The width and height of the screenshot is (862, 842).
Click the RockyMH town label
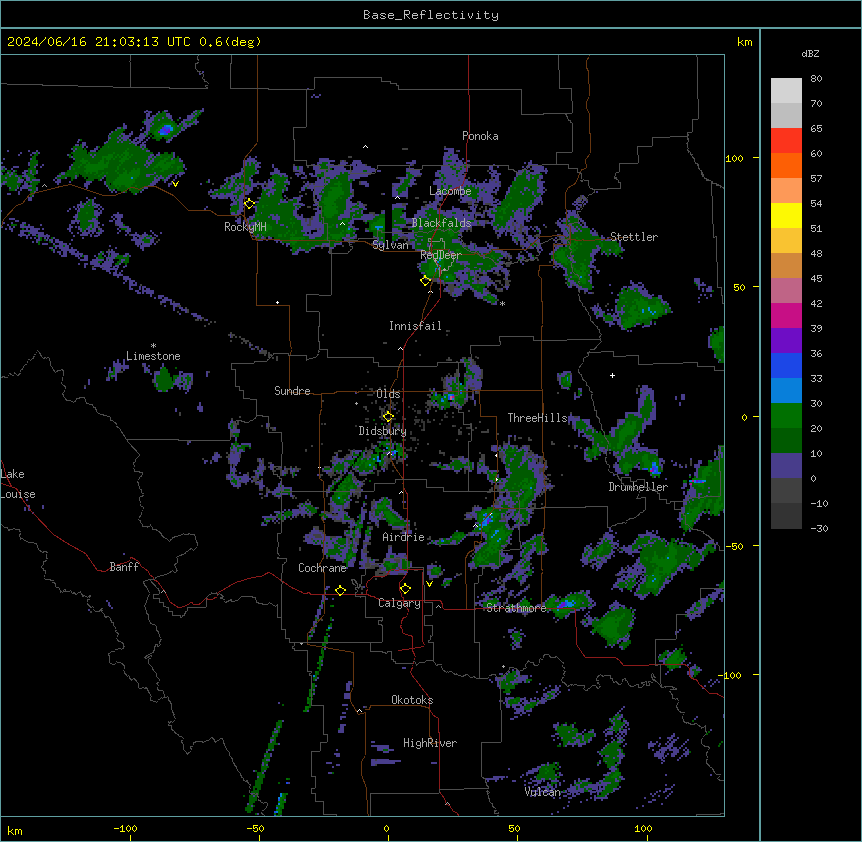(x=245, y=227)
